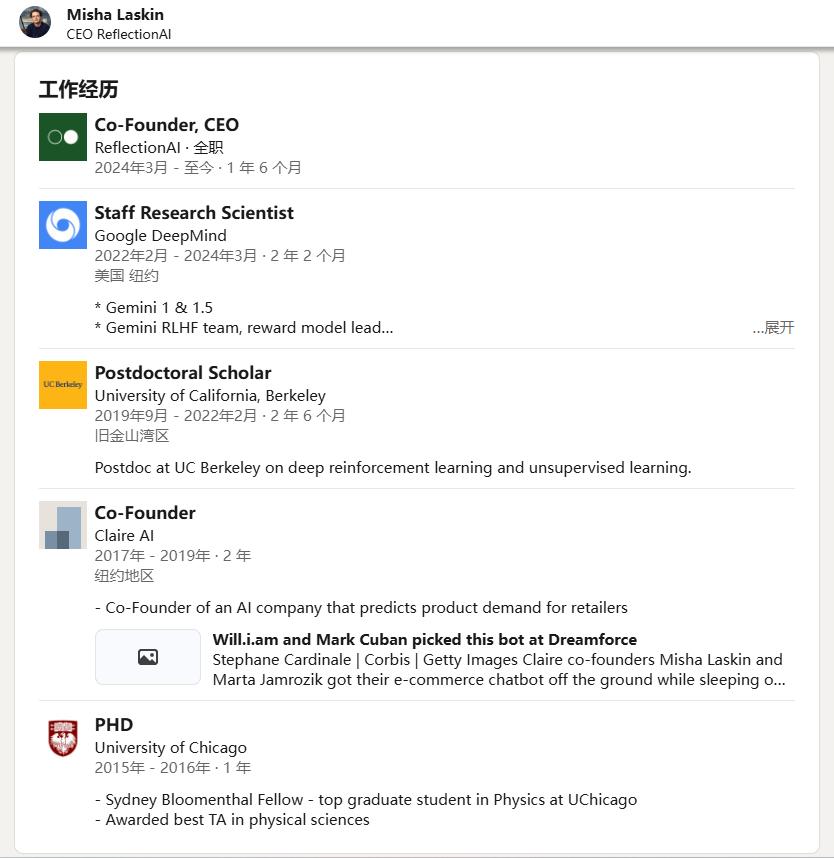
Task: Click the Staff Research Scientist title
Action: 194,213
